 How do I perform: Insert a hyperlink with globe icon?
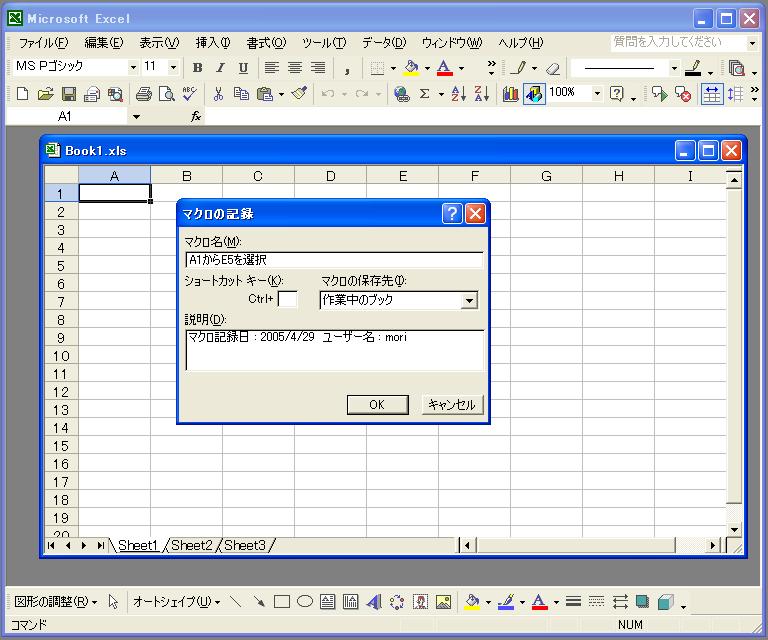coord(402,94)
